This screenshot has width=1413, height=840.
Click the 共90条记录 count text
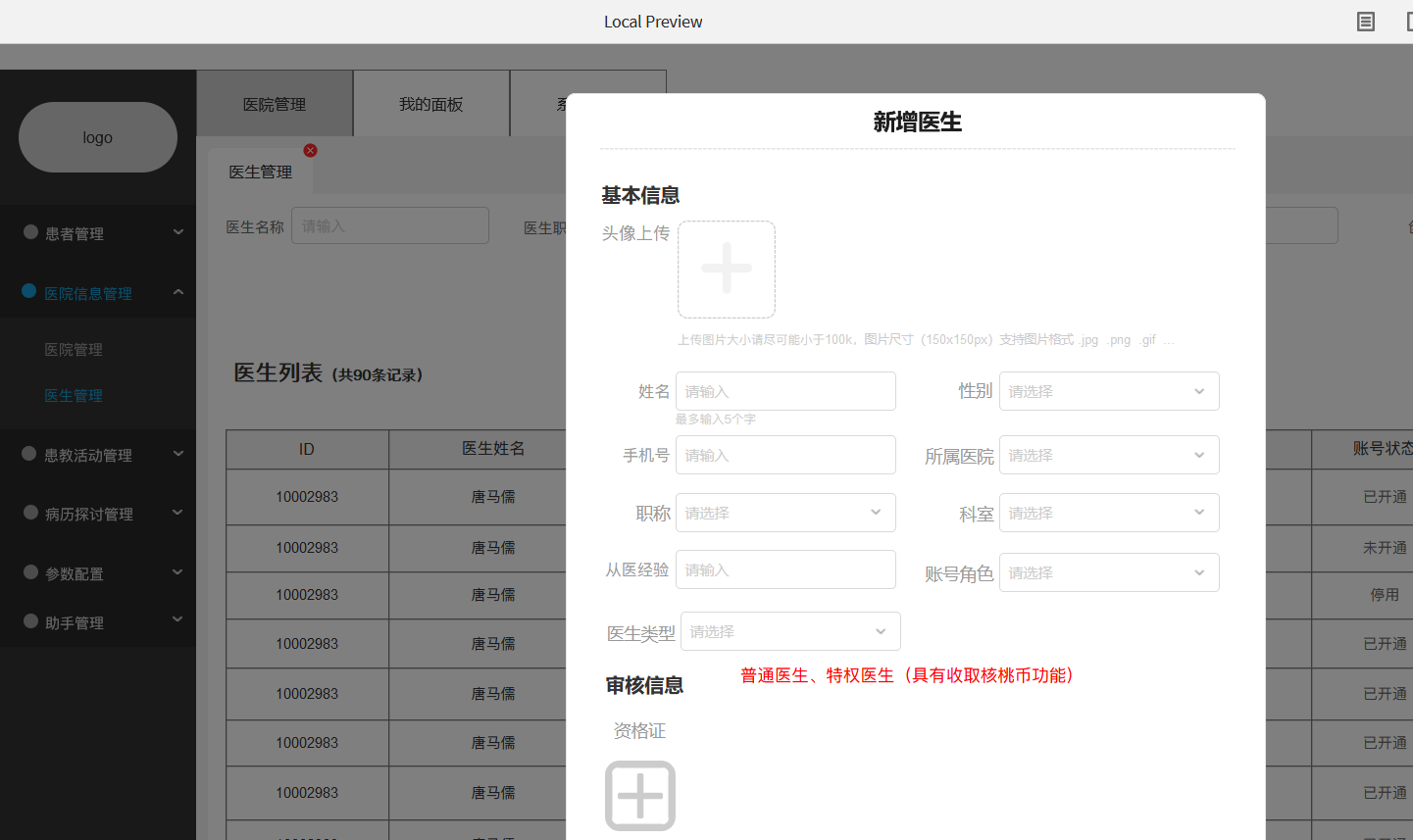378,374
